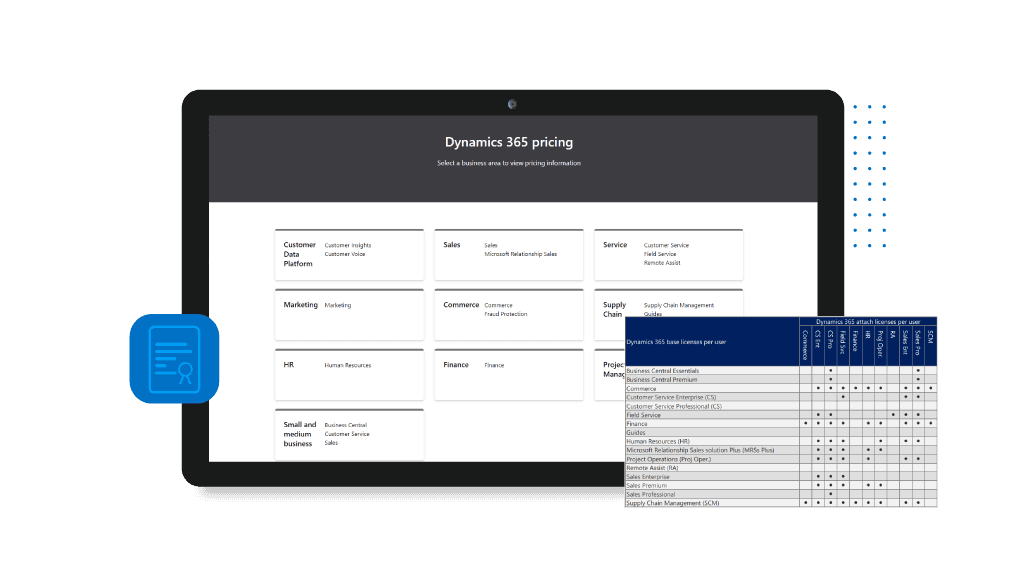Open the Business Central link
The height and width of the screenshot is (576, 1024).
pyautogui.click(x=345, y=425)
